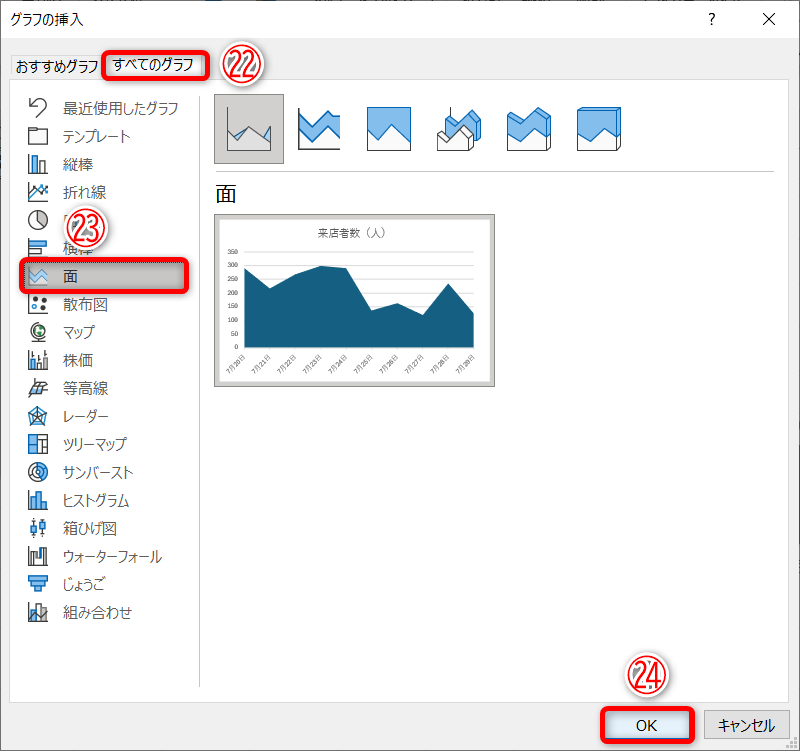Select マップ in chart type list

(79, 332)
